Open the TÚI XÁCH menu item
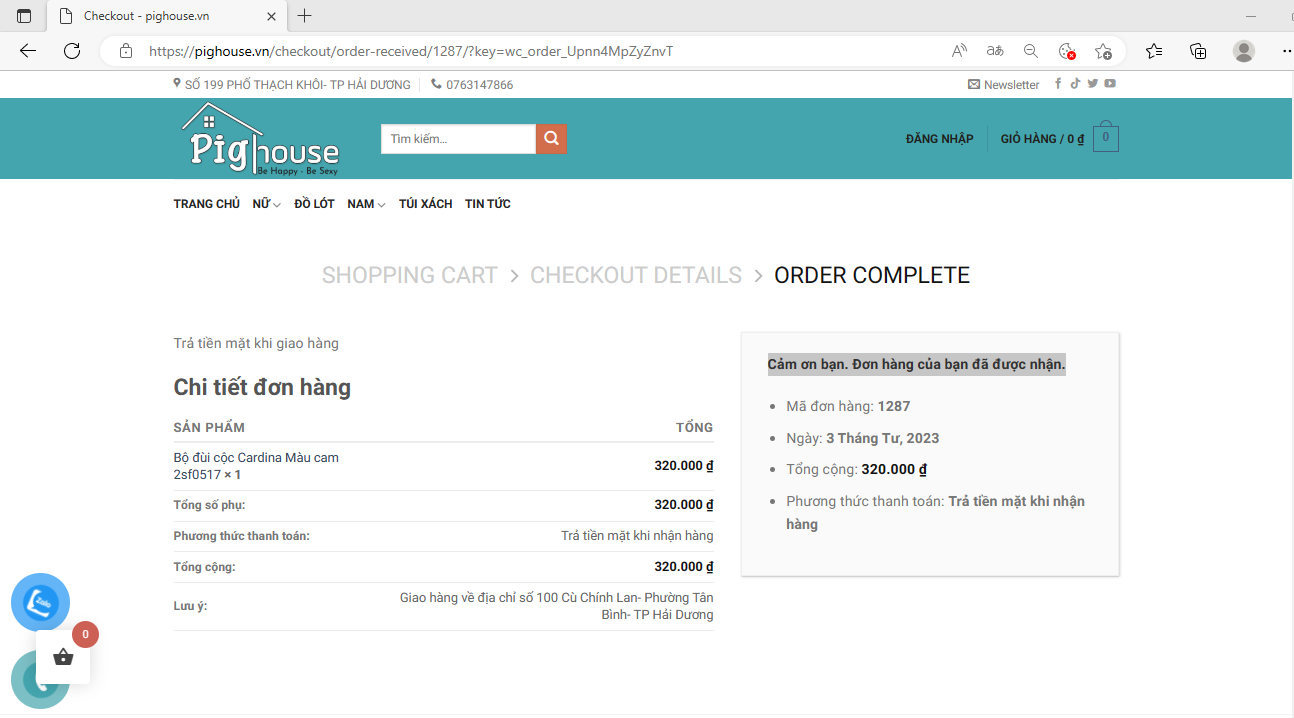 click(x=425, y=204)
